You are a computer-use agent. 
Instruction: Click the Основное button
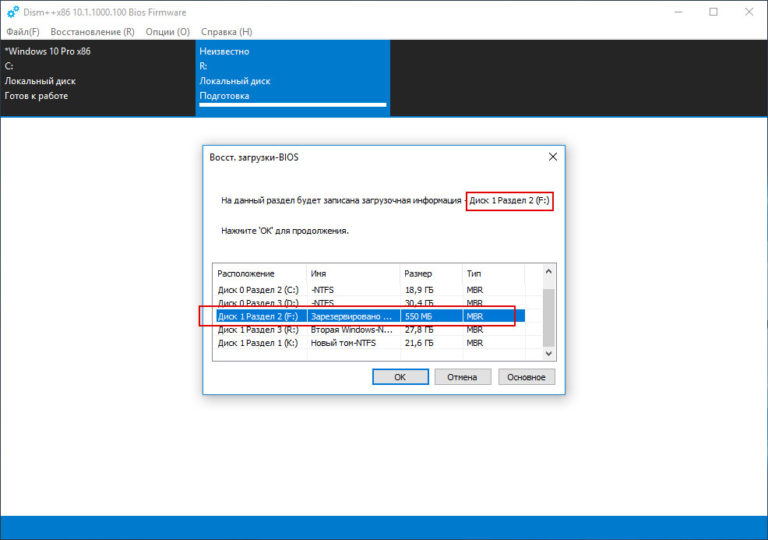pos(525,377)
